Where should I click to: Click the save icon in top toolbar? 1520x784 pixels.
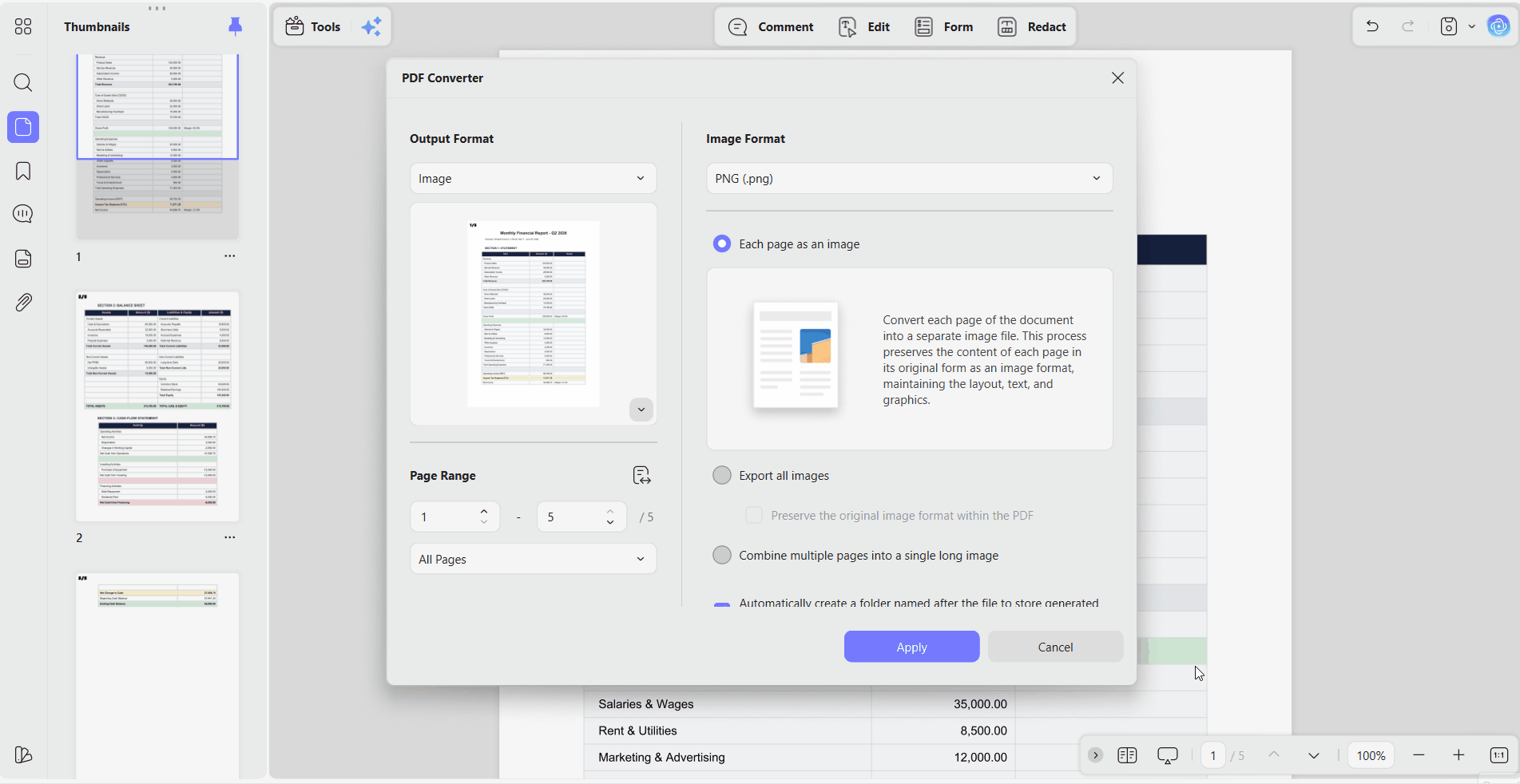[x=1448, y=26]
